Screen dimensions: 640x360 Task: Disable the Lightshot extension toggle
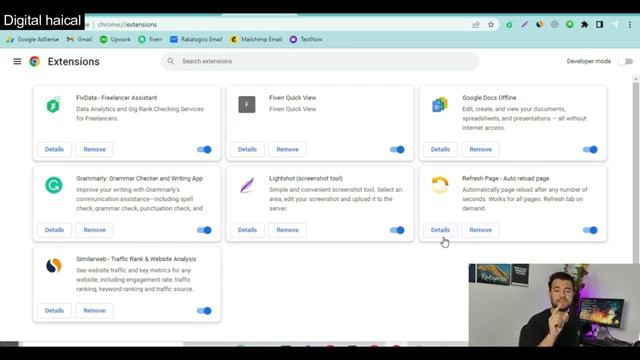(397, 230)
